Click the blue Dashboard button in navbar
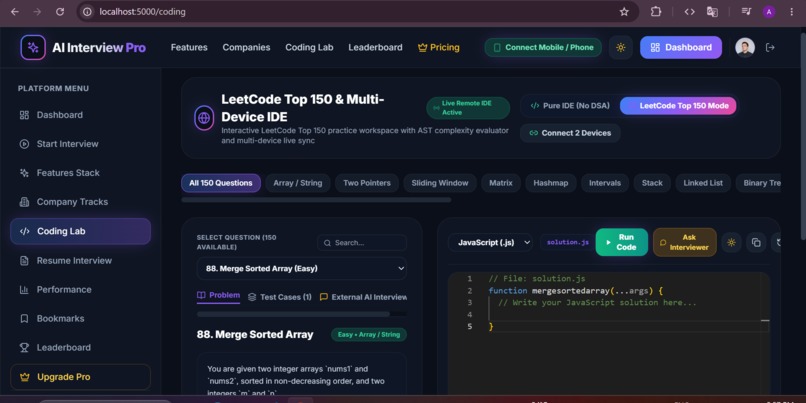This screenshot has height=403, width=806. [x=681, y=47]
